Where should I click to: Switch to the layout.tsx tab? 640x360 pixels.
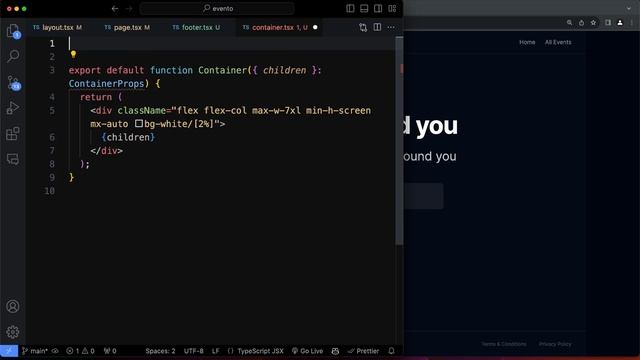[x=57, y=27]
